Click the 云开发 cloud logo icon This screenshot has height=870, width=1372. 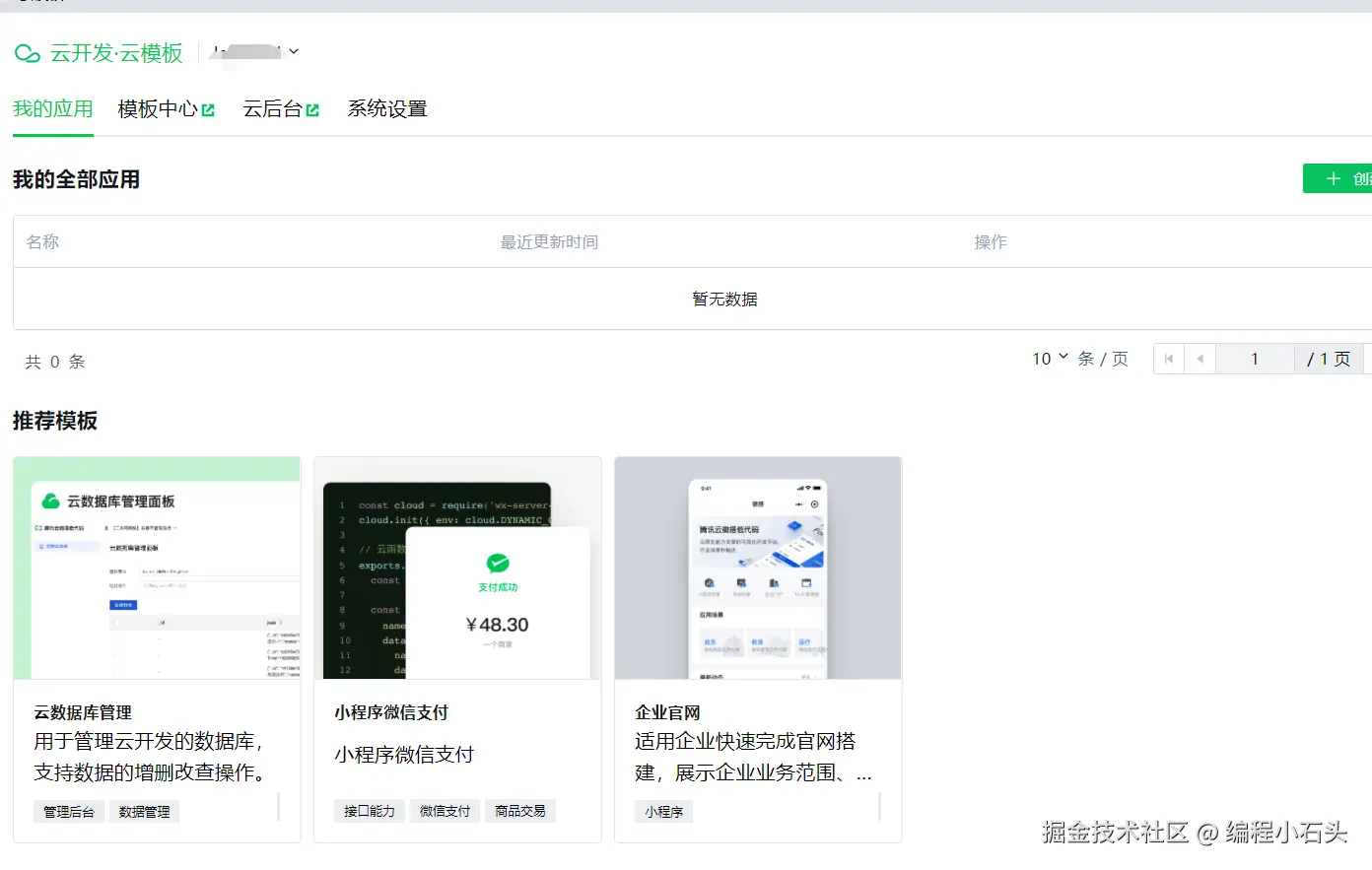[x=28, y=53]
